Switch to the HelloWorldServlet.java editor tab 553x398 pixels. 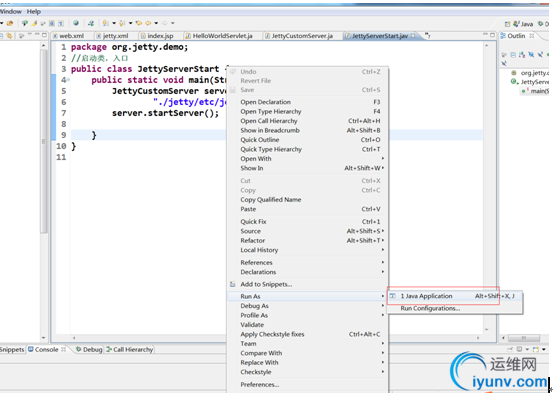pos(222,36)
